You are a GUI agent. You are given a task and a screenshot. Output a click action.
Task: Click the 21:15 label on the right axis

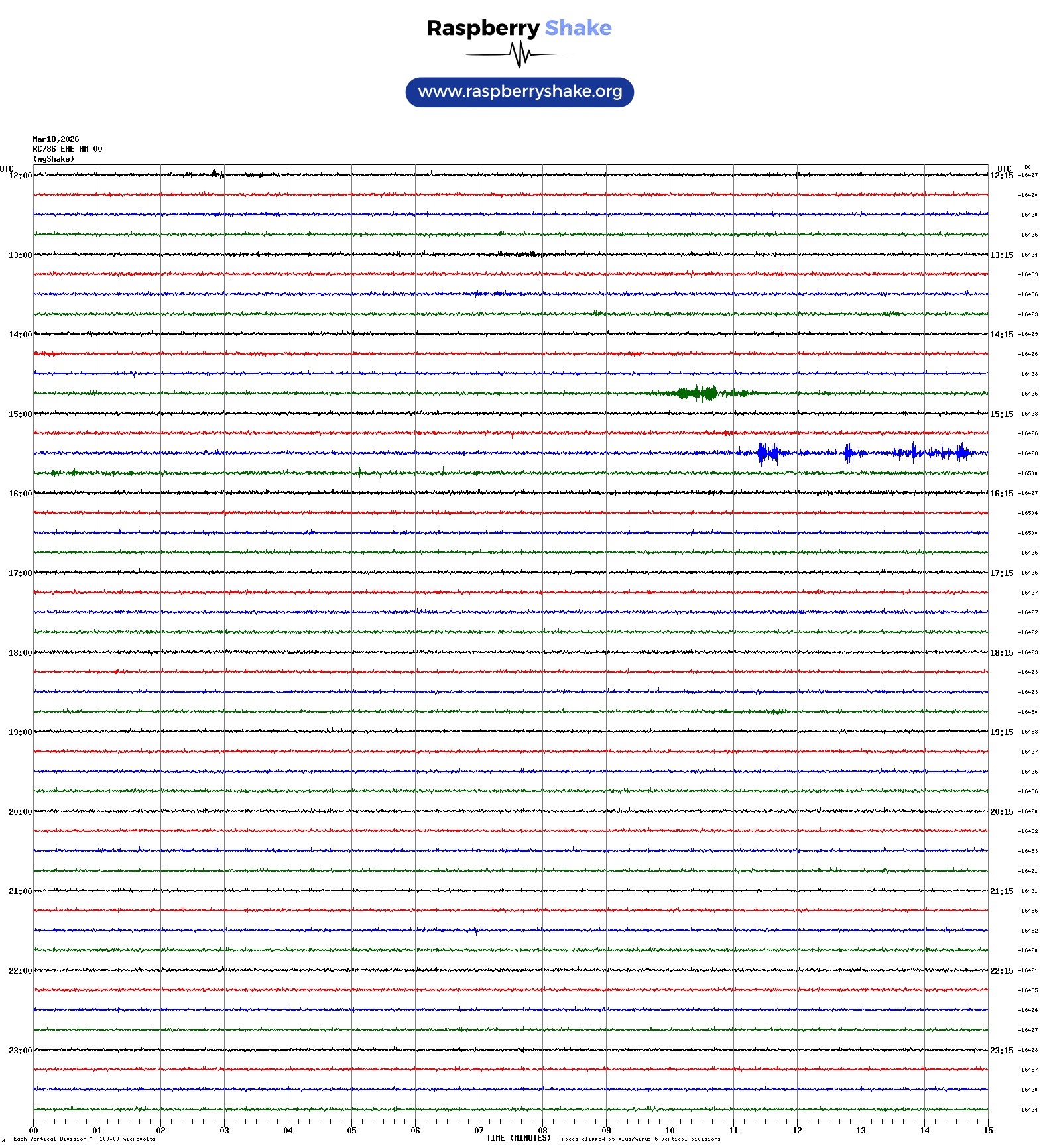pyautogui.click(x=1001, y=891)
